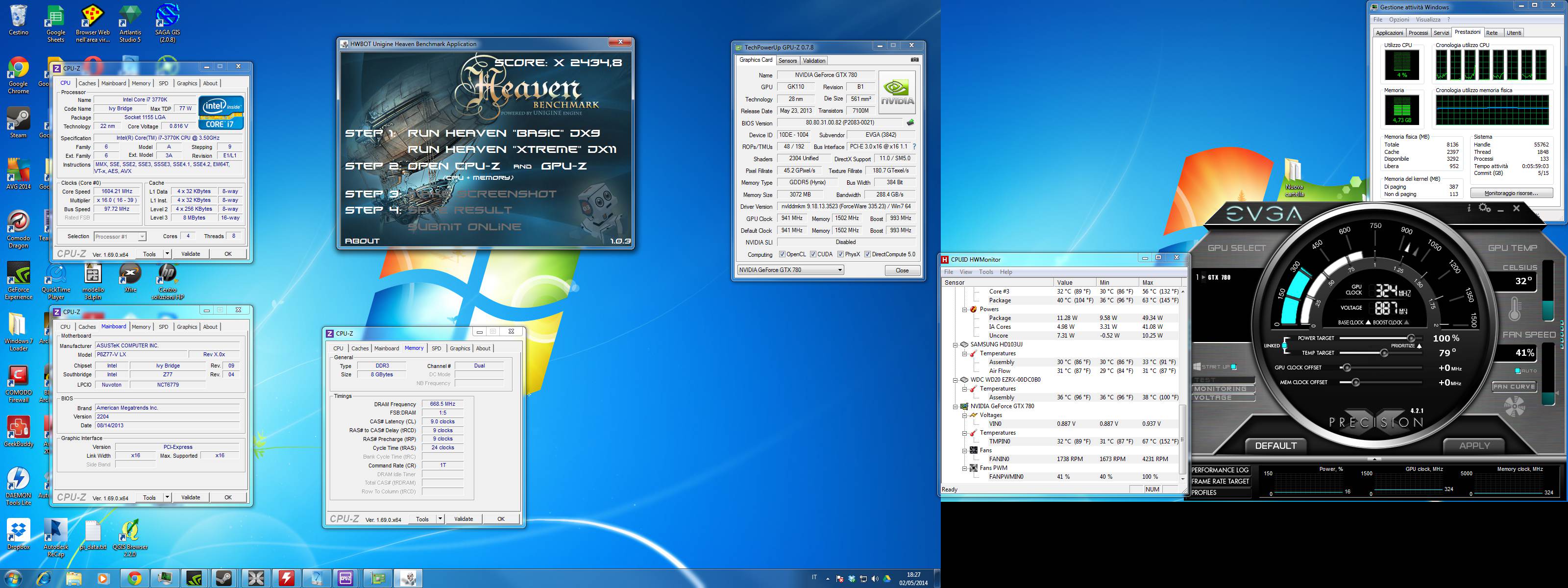Image resolution: width=1568 pixels, height=588 pixels.
Task: Adjust POWER TARGET slider in Precision
Action: [x=1411, y=338]
